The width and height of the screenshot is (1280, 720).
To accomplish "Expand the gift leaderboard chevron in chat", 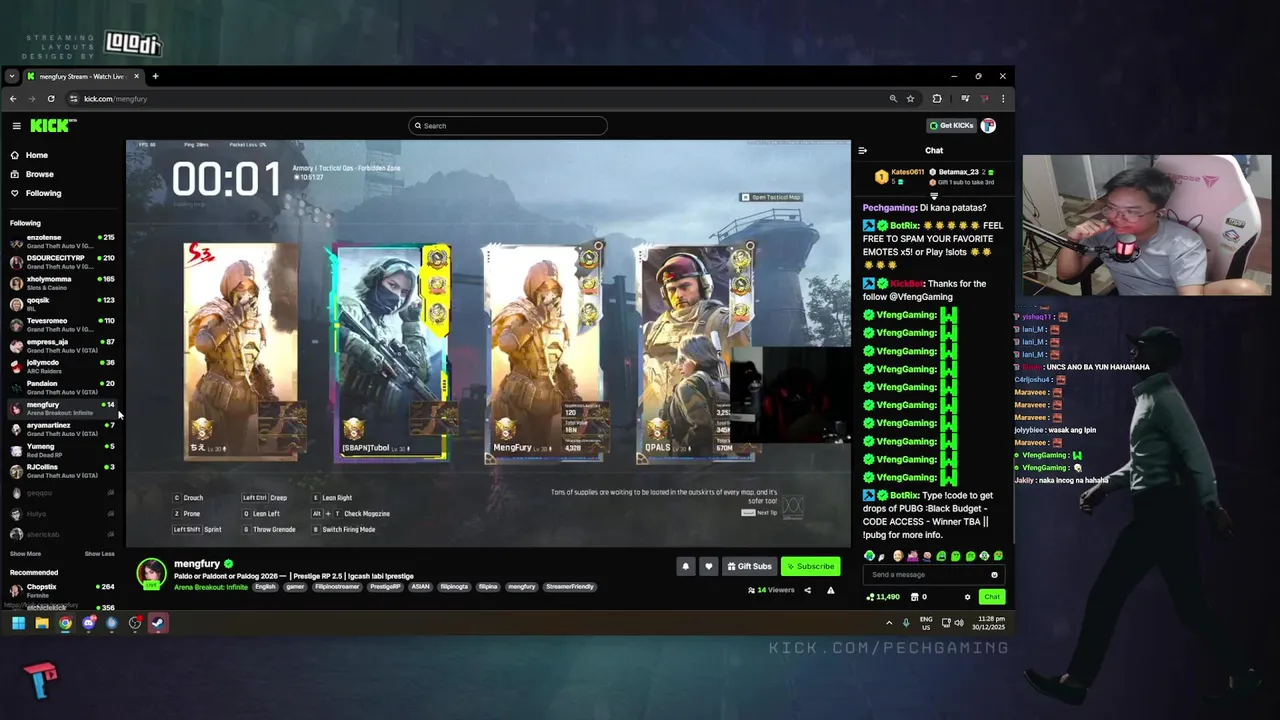I will [934, 196].
